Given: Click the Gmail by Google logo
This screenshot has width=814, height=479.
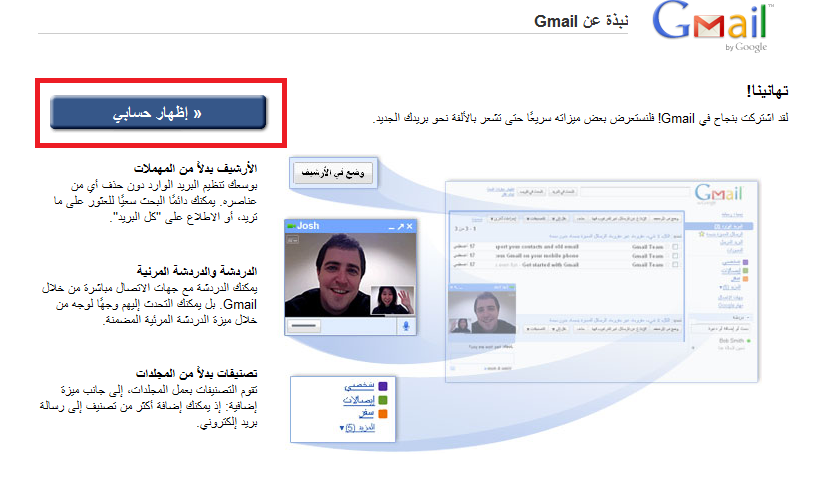Looking at the screenshot, I should point(712,26).
